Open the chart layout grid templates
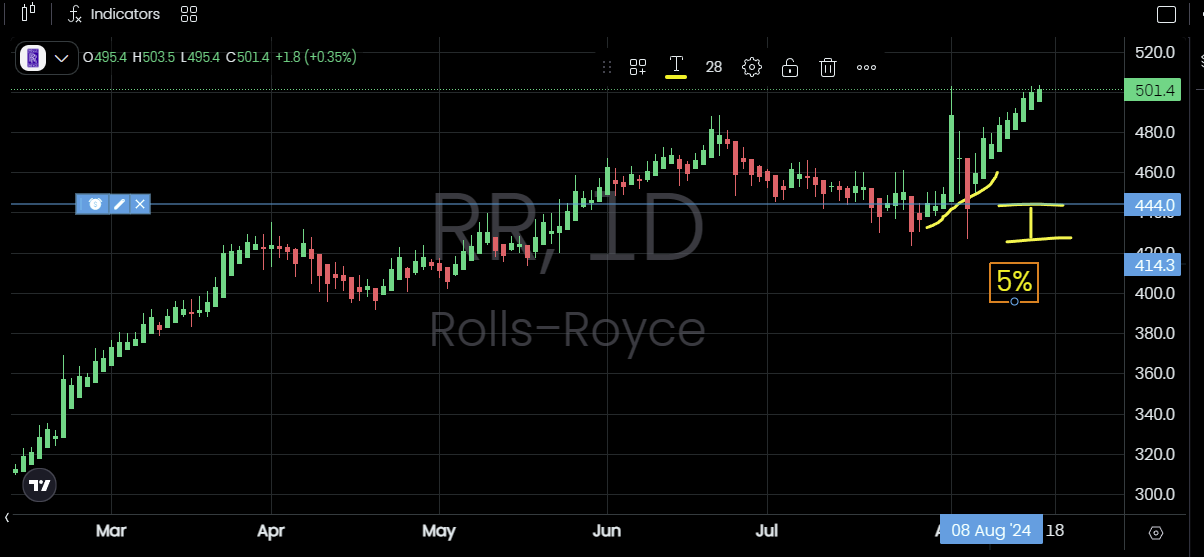This screenshot has width=1204, height=557. point(188,14)
